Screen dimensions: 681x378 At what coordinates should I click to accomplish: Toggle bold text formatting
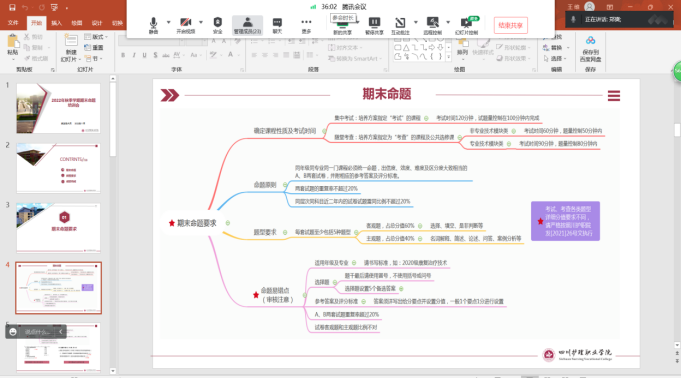123,55
